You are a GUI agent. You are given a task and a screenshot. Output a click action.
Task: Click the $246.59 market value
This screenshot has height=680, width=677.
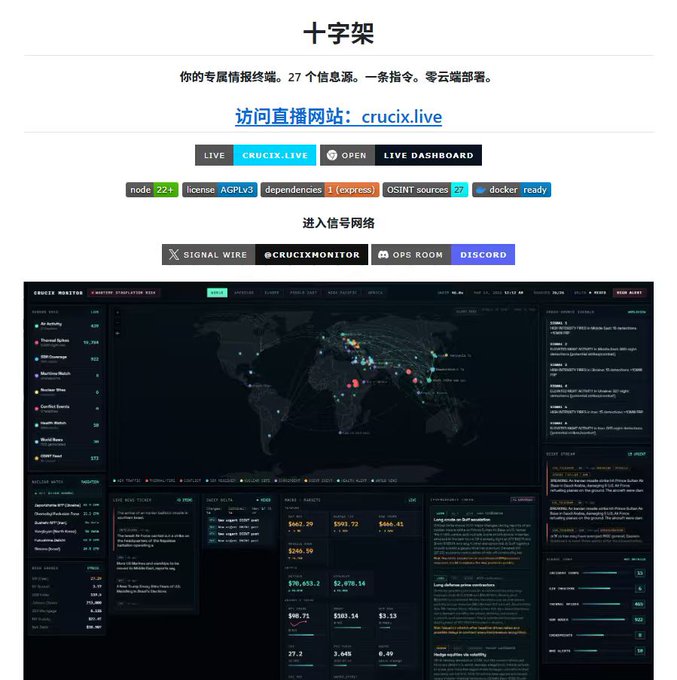click(301, 551)
